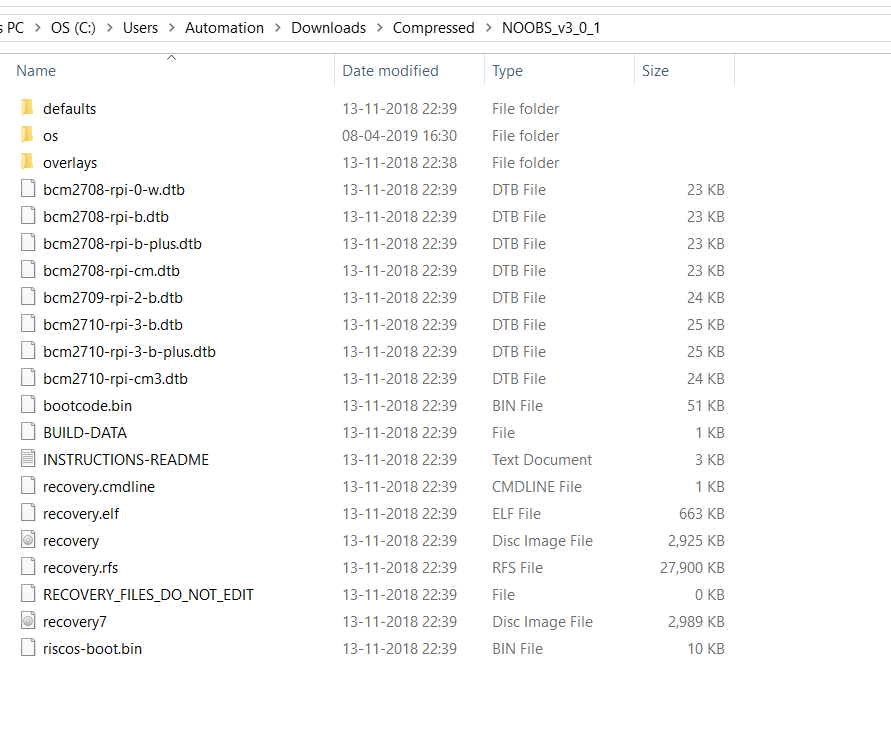
Task: Click the bcm2709-rpi-2-b.dtb file icon
Action: 28,297
